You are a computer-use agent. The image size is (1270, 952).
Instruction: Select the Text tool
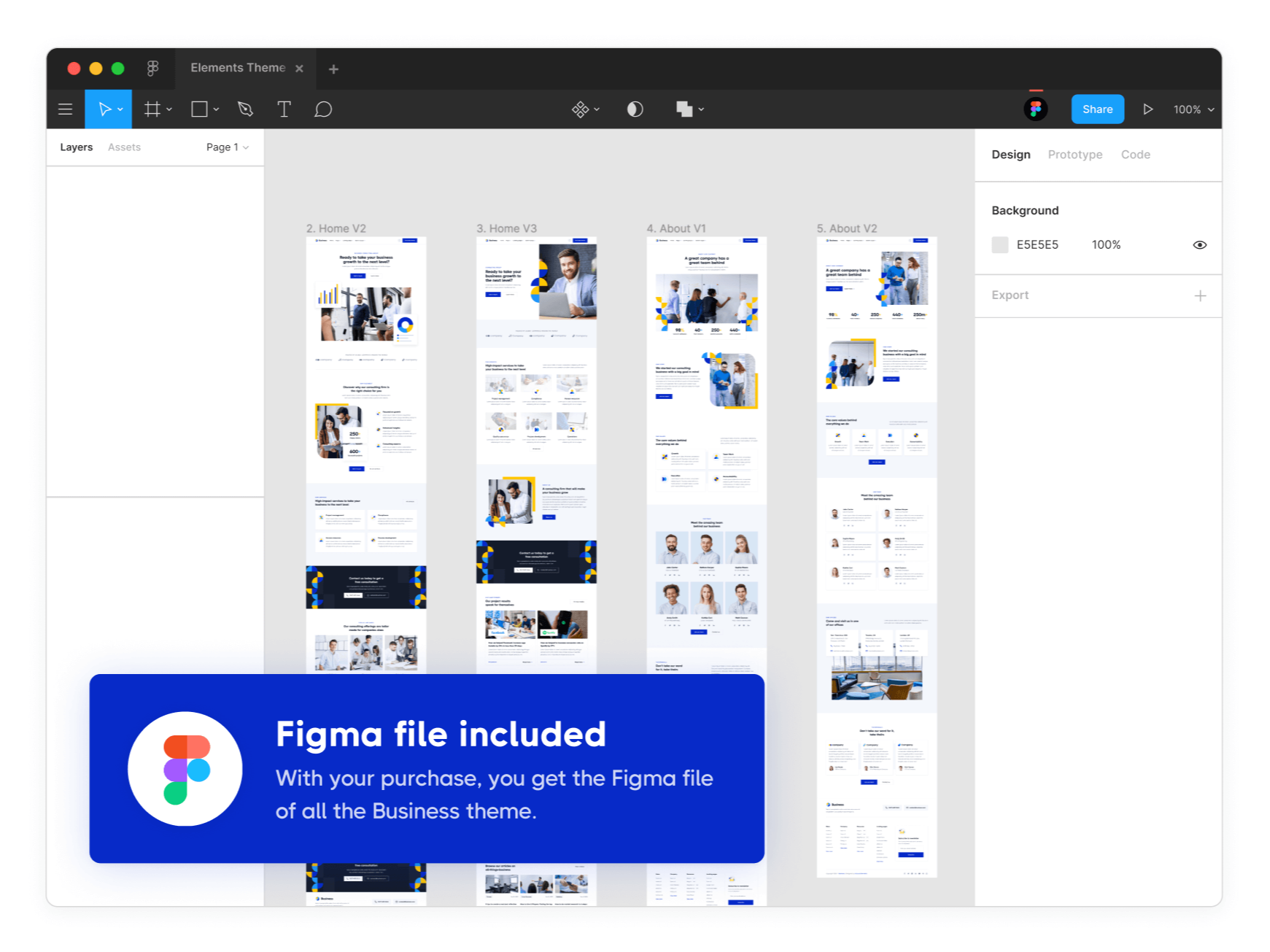[x=284, y=109]
